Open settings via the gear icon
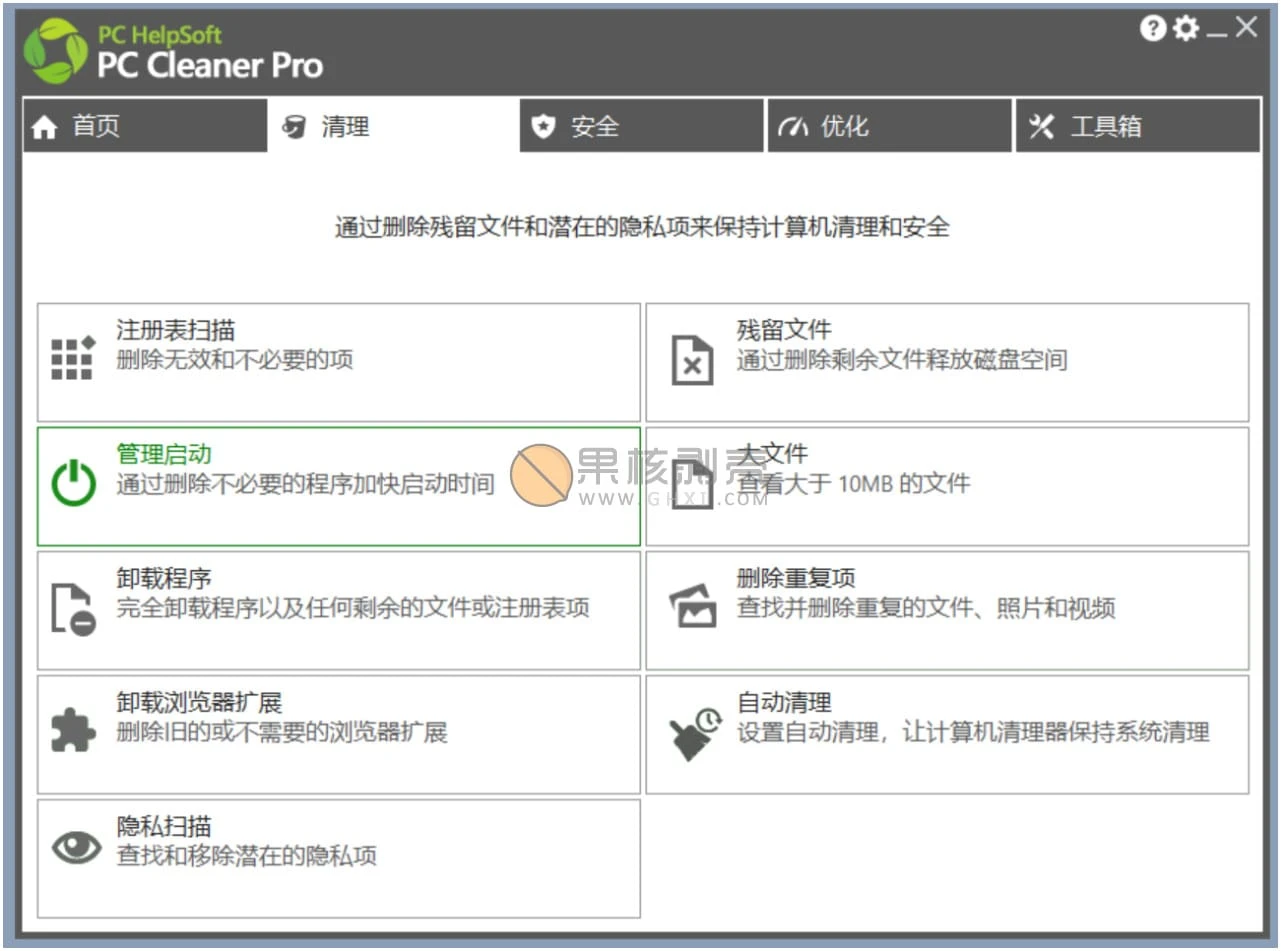 tap(1186, 29)
